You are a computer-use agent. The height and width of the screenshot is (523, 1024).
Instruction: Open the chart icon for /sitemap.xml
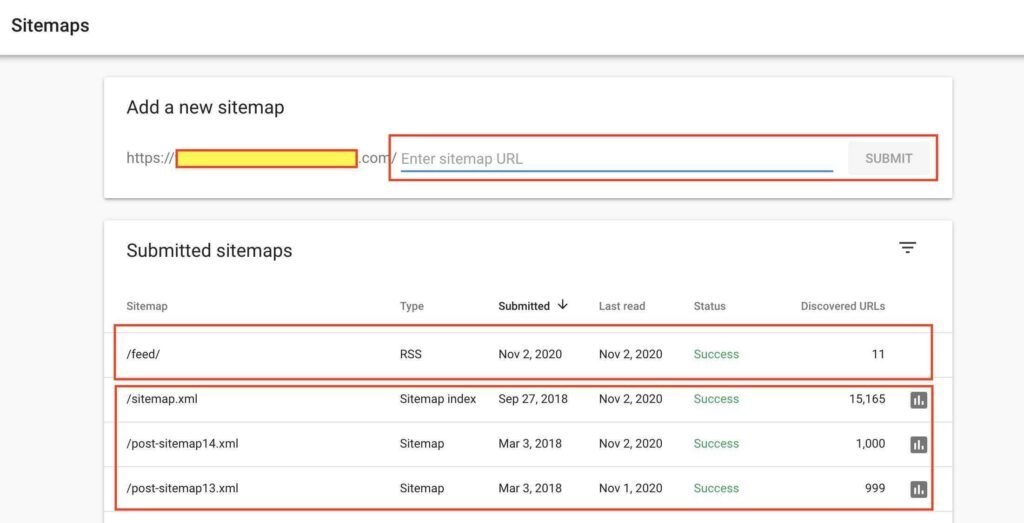[x=918, y=400]
